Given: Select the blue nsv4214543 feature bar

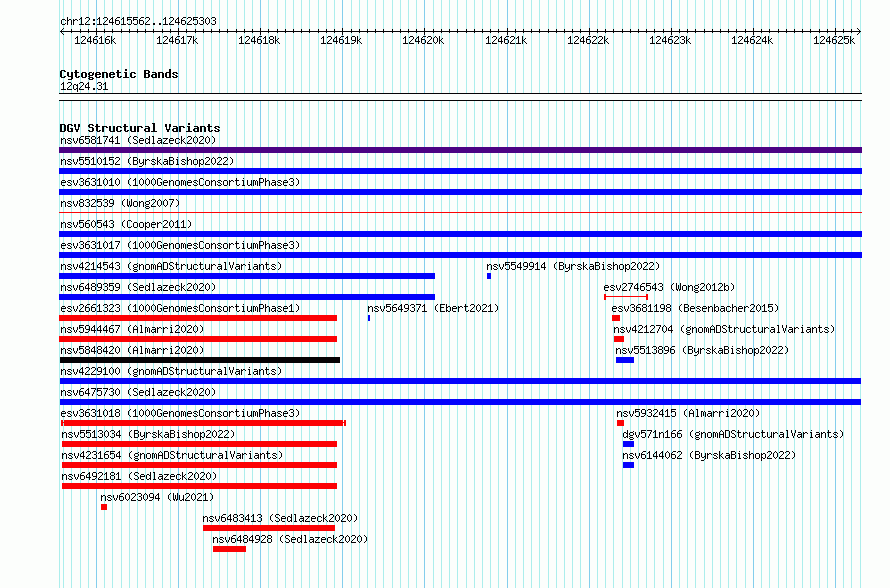Looking at the screenshot, I should (247, 276).
